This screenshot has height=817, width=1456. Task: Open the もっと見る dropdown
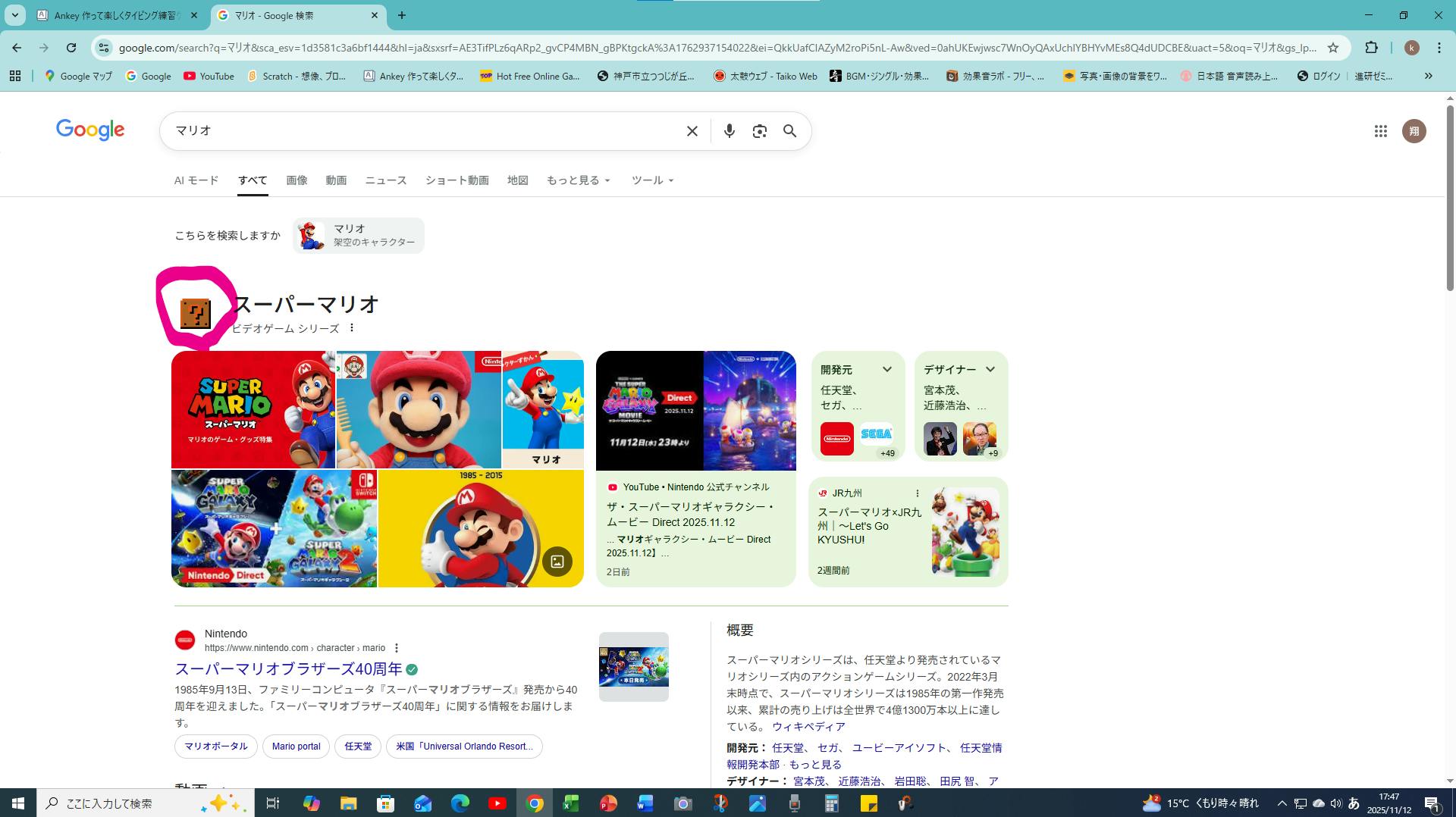pos(578,180)
